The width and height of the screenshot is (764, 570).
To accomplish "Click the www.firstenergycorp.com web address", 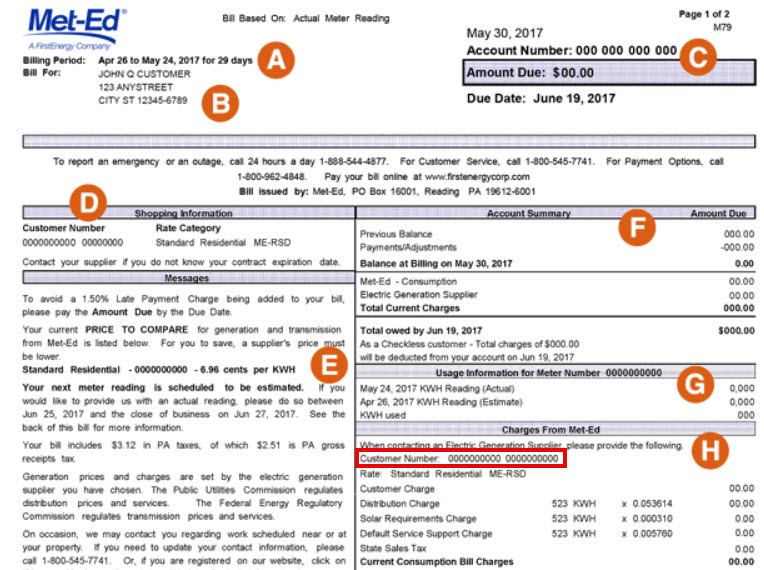I will pyautogui.click(x=478, y=176).
